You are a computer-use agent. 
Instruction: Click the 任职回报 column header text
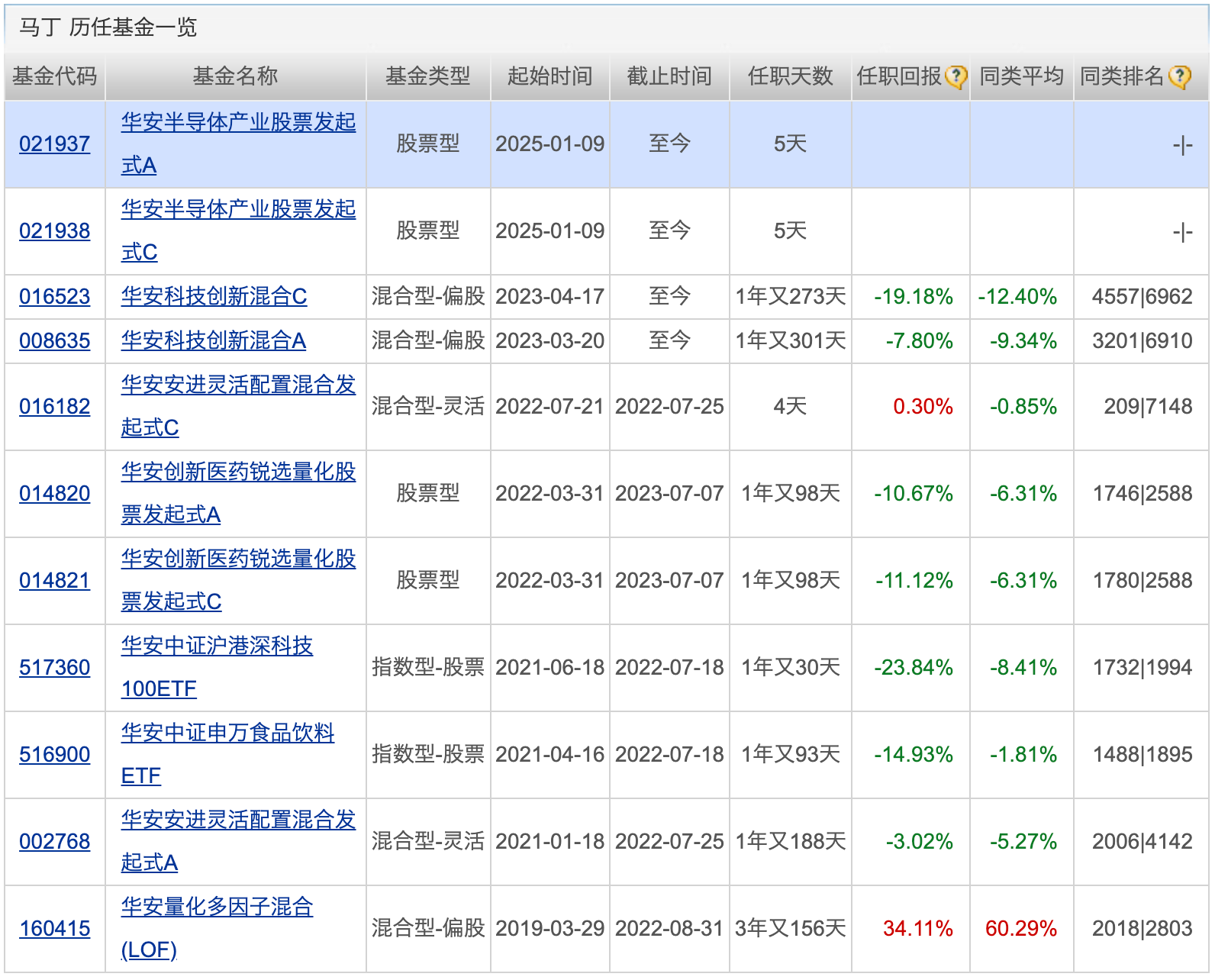(x=899, y=76)
